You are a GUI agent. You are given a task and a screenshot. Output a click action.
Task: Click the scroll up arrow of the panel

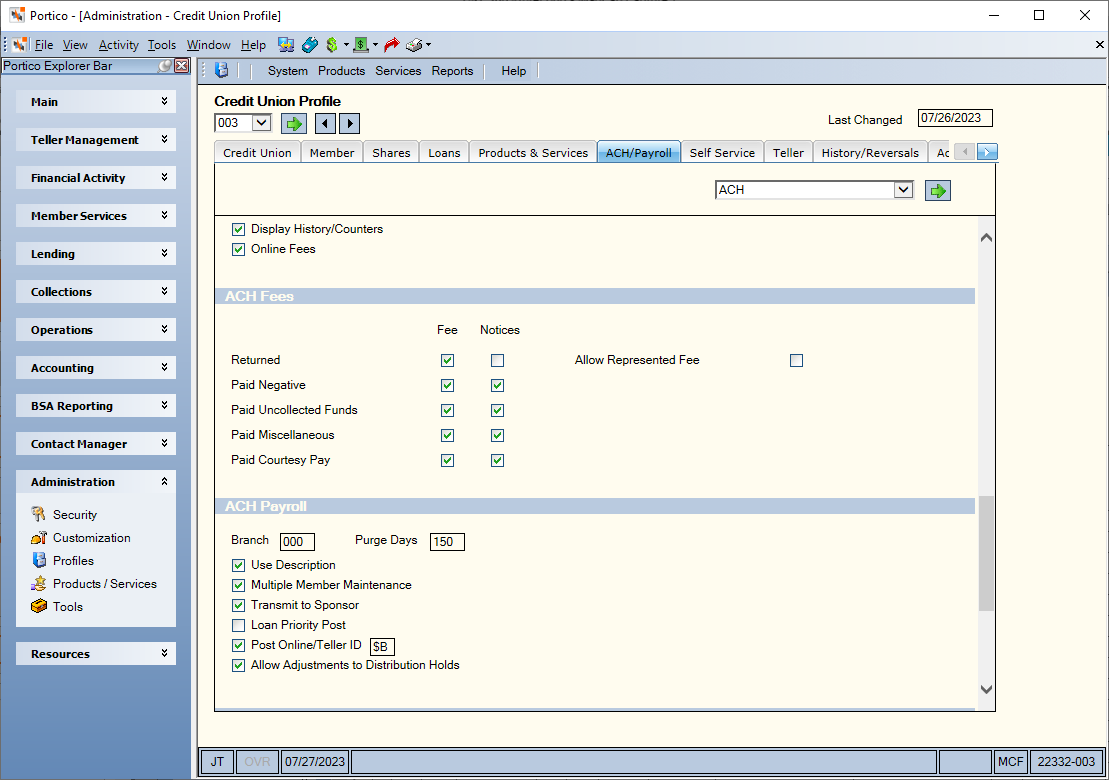pos(986,238)
